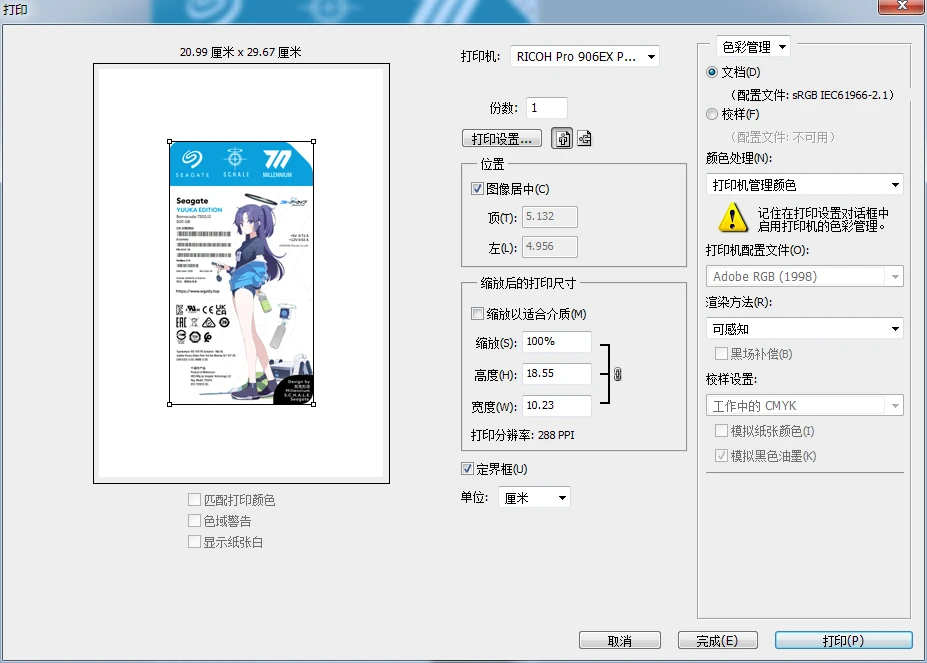Screen dimensions: 927x663
Task: Click the top-right bounding box handle
Action: tap(313, 142)
